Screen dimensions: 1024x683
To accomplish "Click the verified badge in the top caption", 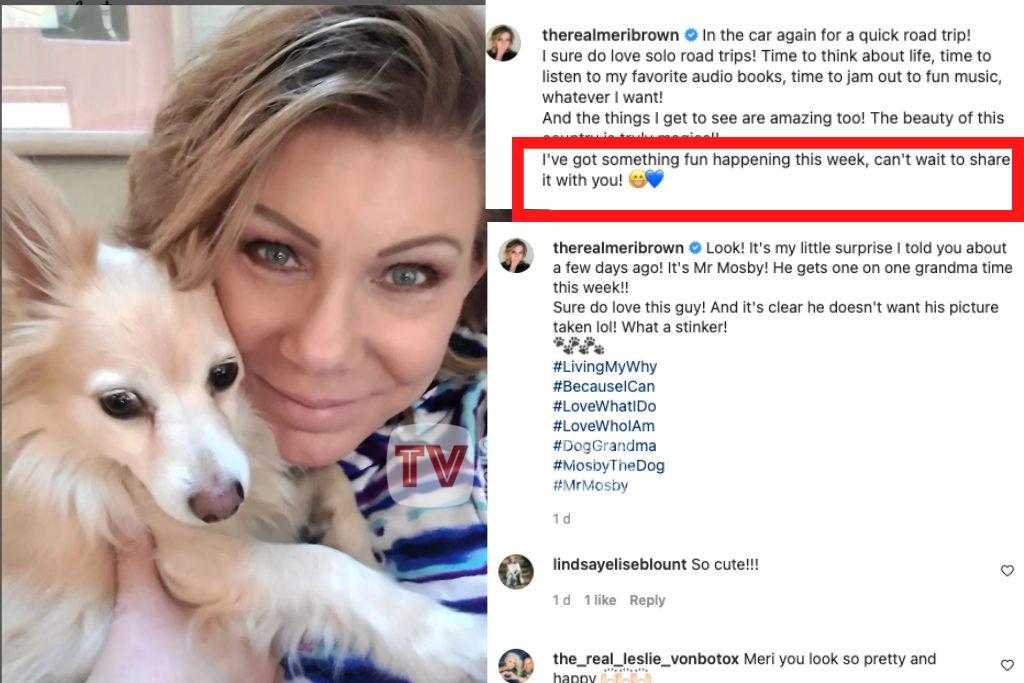I will (x=690, y=35).
